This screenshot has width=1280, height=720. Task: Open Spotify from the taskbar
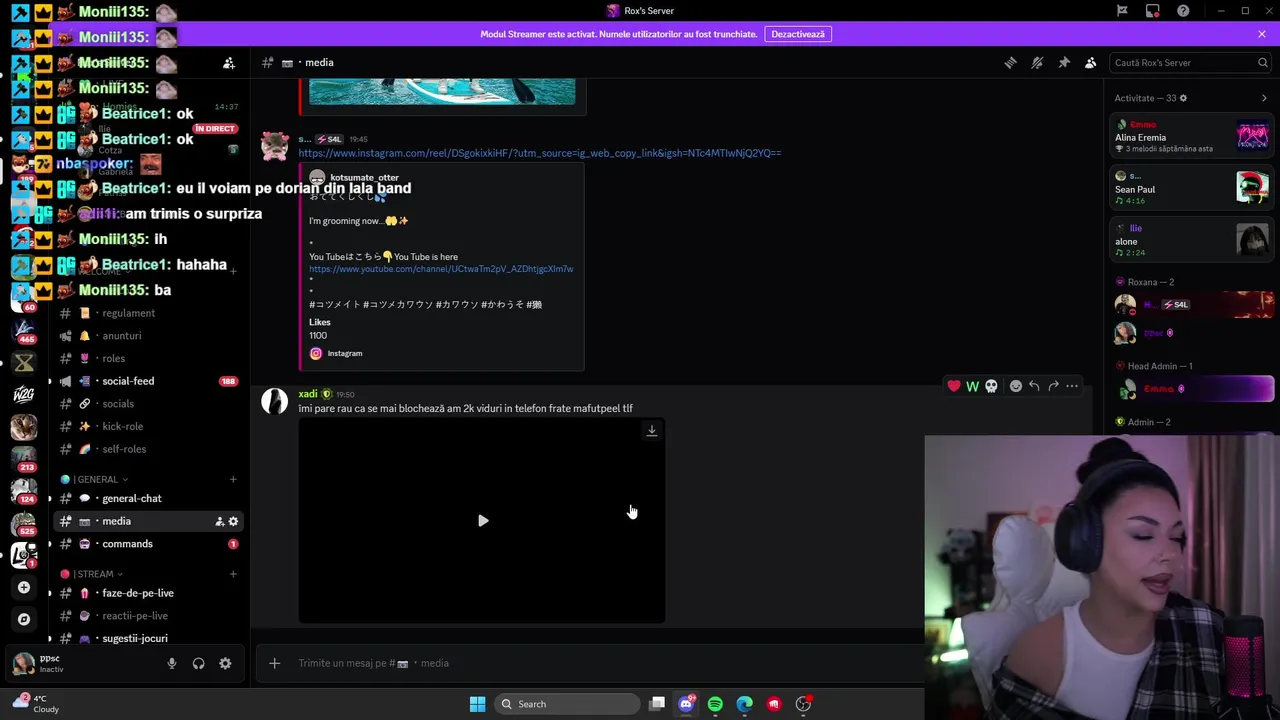[715, 704]
